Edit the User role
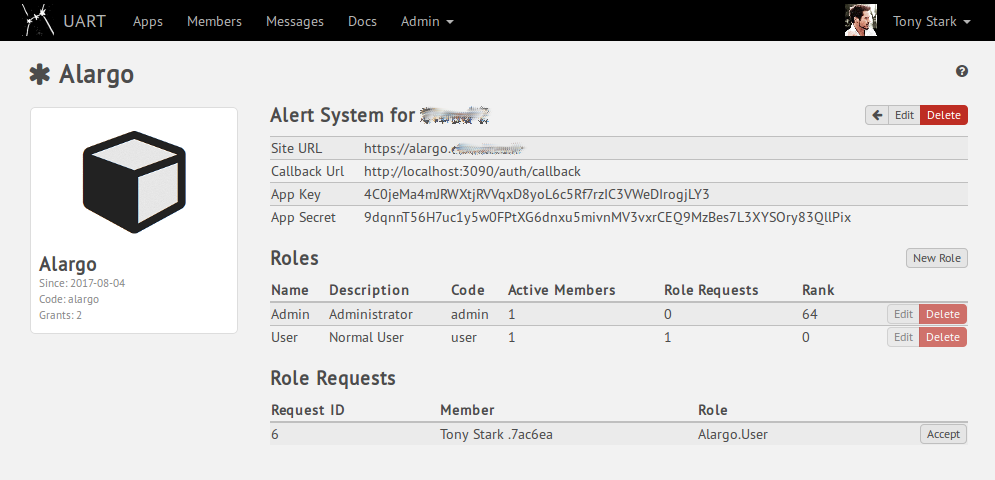This screenshot has height=480, width=995. click(x=903, y=337)
